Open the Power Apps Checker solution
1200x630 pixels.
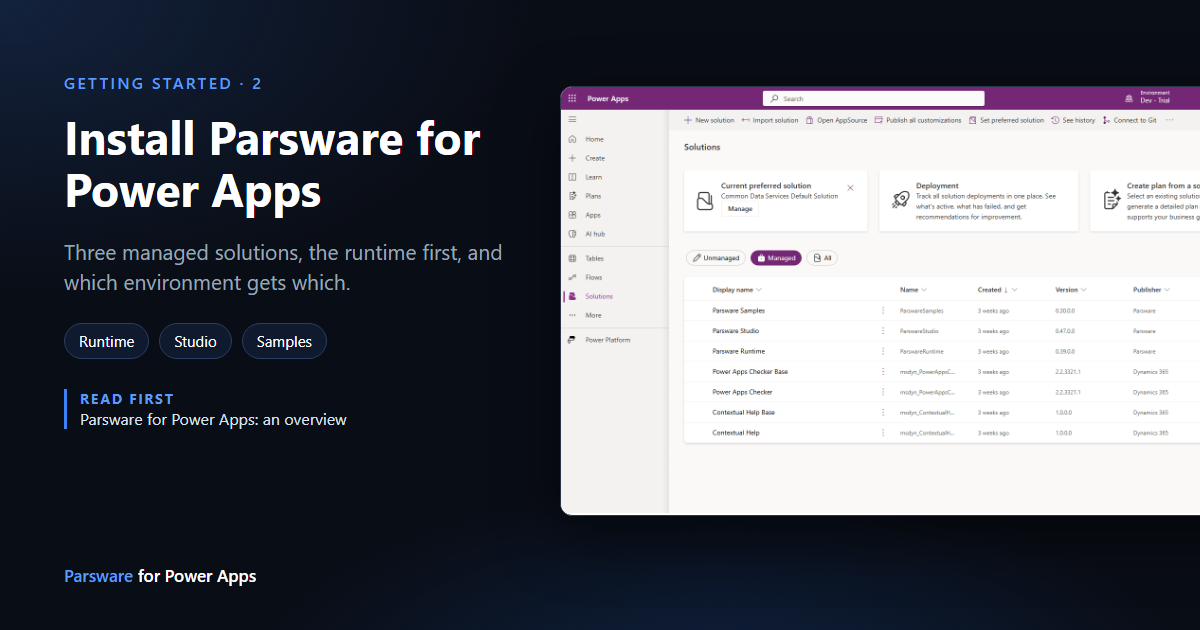(742, 392)
